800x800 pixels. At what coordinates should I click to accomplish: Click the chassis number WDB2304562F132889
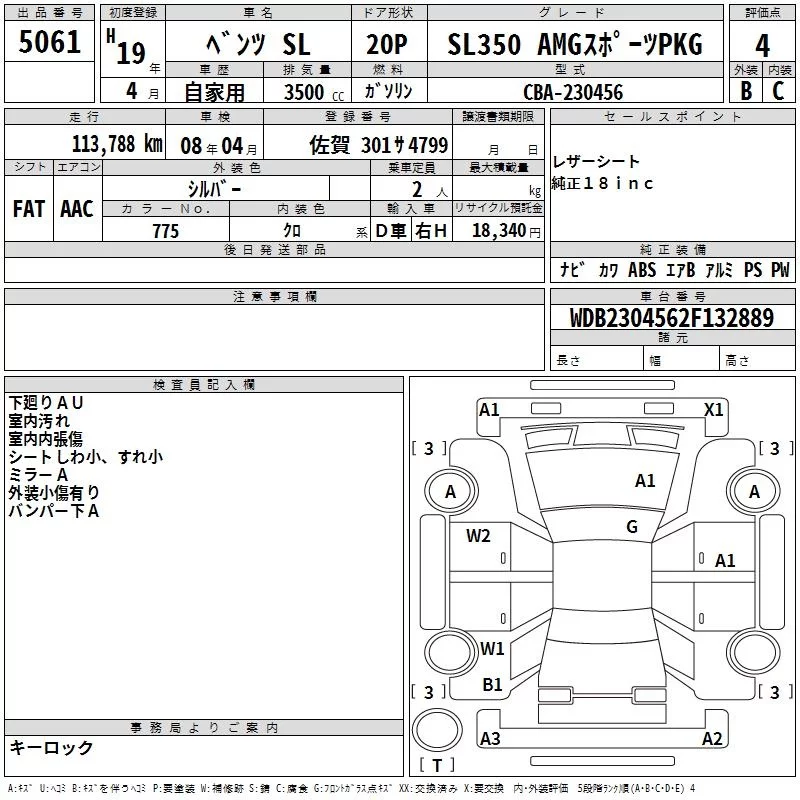672,318
